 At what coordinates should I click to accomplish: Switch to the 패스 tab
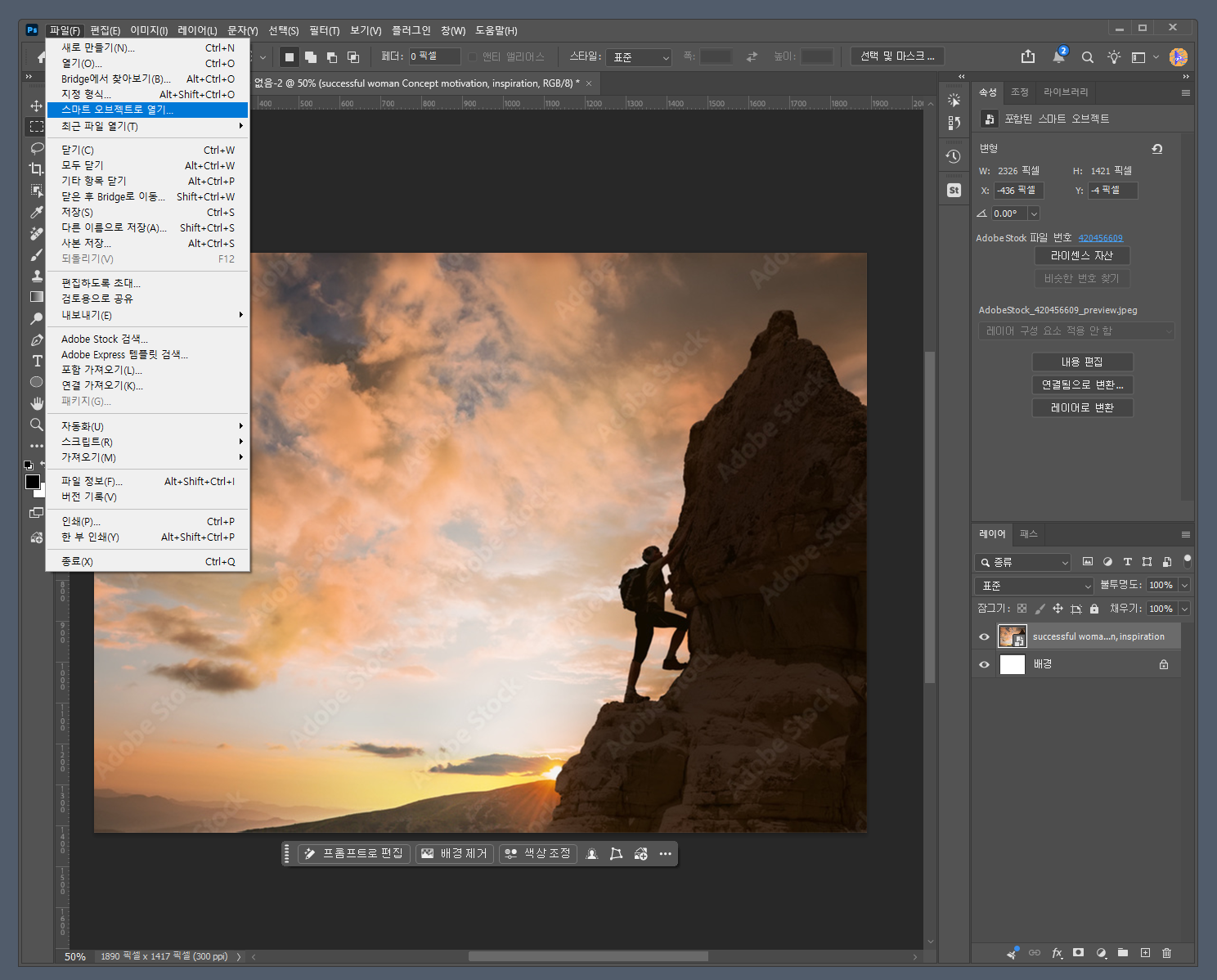(x=1029, y=534)
